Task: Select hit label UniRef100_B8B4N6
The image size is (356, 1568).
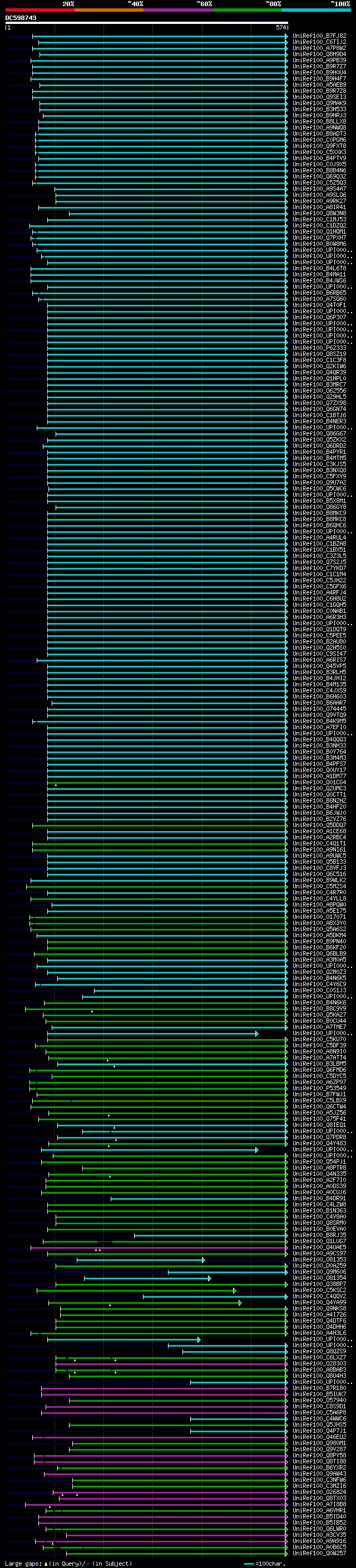Action: coord(319,170)
